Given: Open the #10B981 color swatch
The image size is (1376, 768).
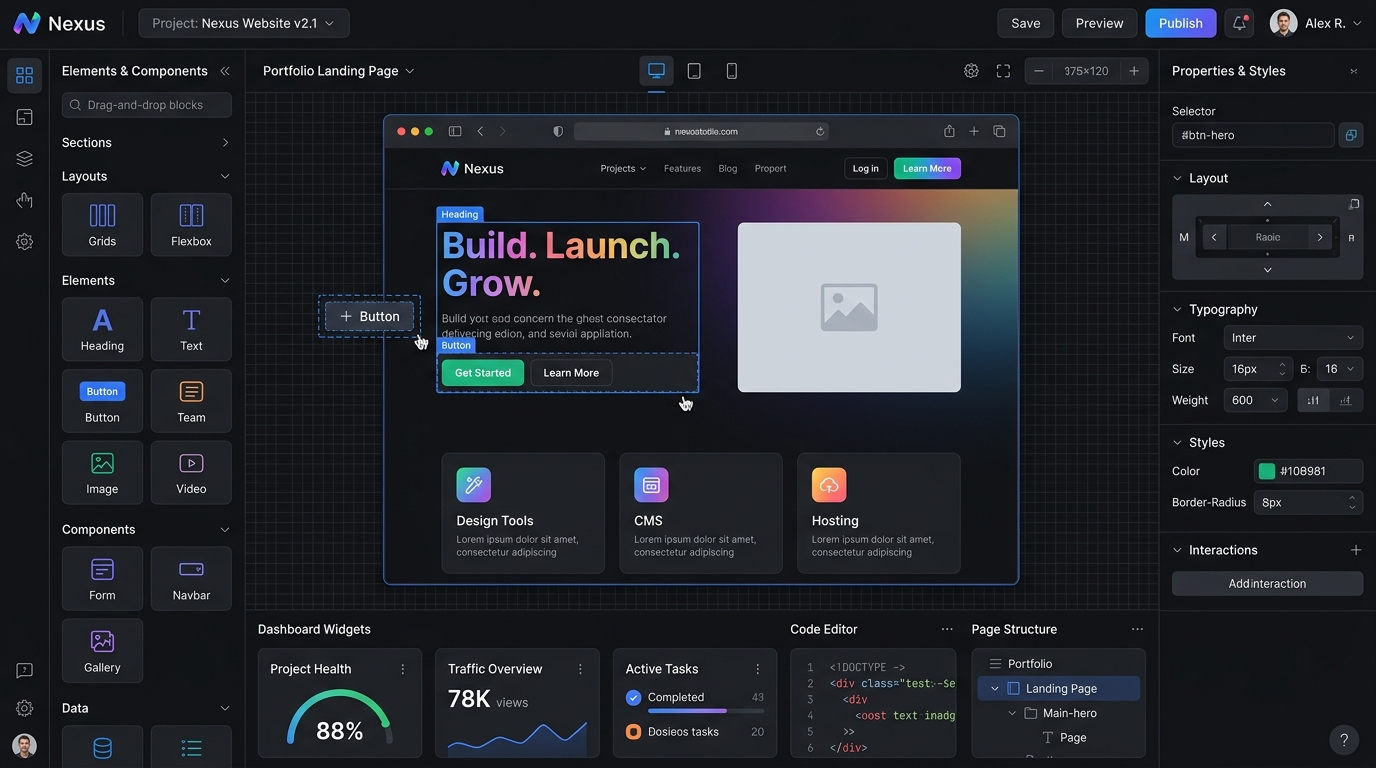Looking at the screenshot, I should 1267,472.
